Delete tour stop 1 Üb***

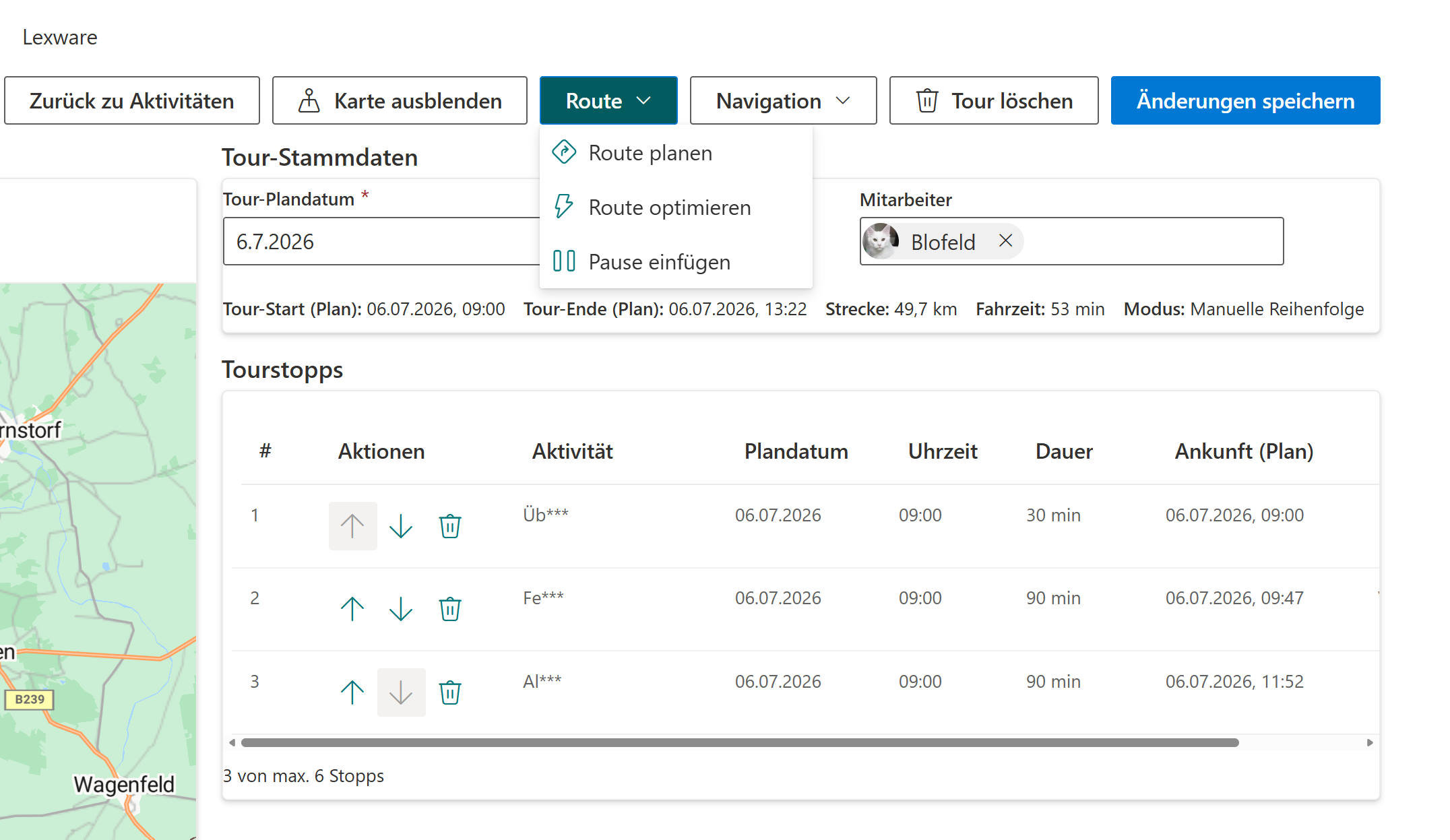click(450, 526)
